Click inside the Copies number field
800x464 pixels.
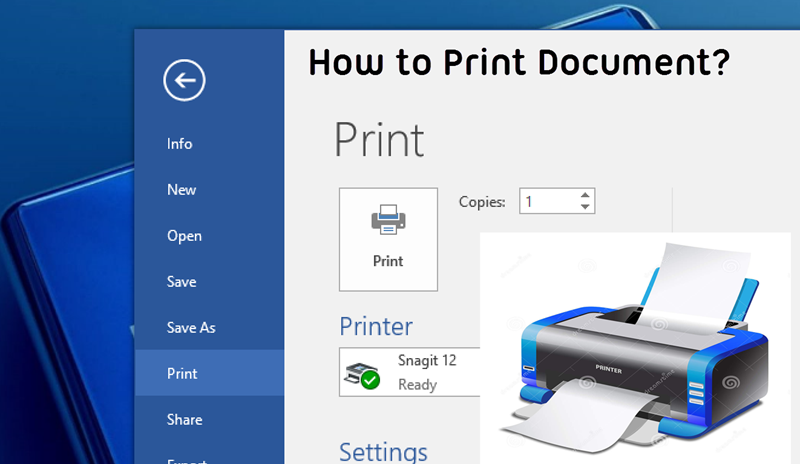coord(545,201)
